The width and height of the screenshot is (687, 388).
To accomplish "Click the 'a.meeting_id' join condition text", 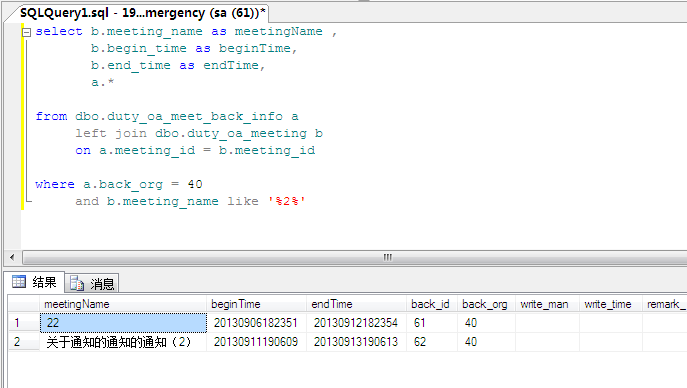I will pyautogui.click(x=147, y=151).
